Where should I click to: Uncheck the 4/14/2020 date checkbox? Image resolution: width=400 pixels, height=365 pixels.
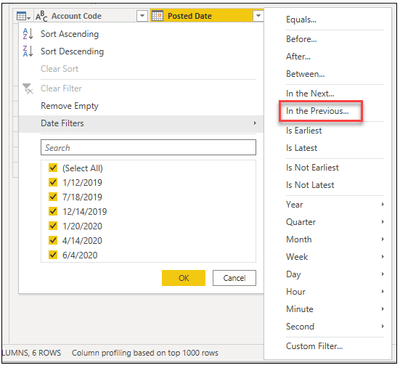[53, 240]
